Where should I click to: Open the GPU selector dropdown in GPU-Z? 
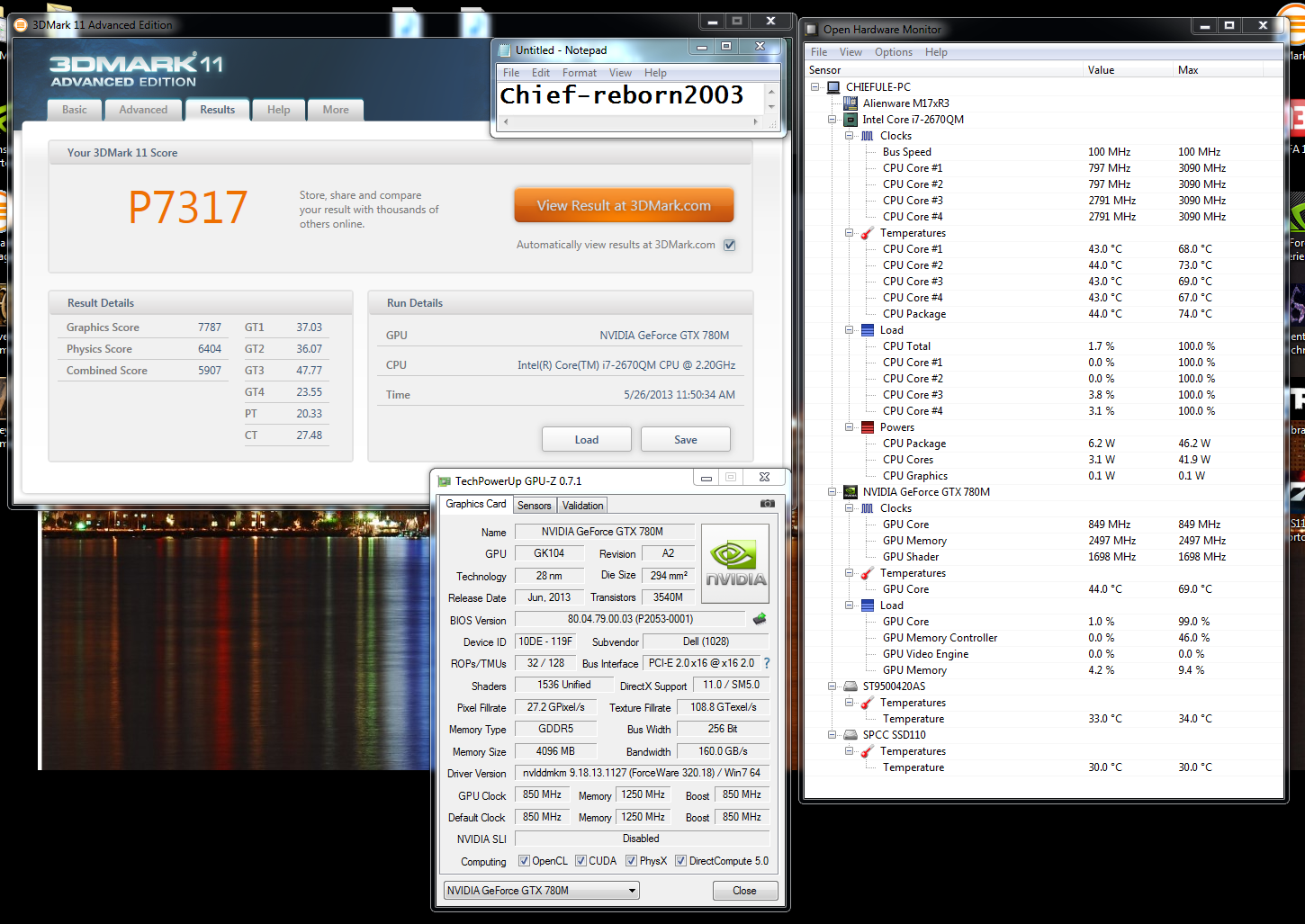pos(542,891)
